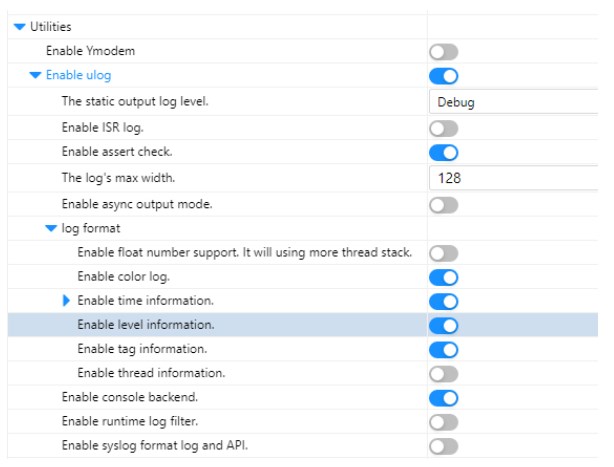This screenshot has height=467, width=614.
Task: Enable async output mode switch
Action: (x=443, y=204)
